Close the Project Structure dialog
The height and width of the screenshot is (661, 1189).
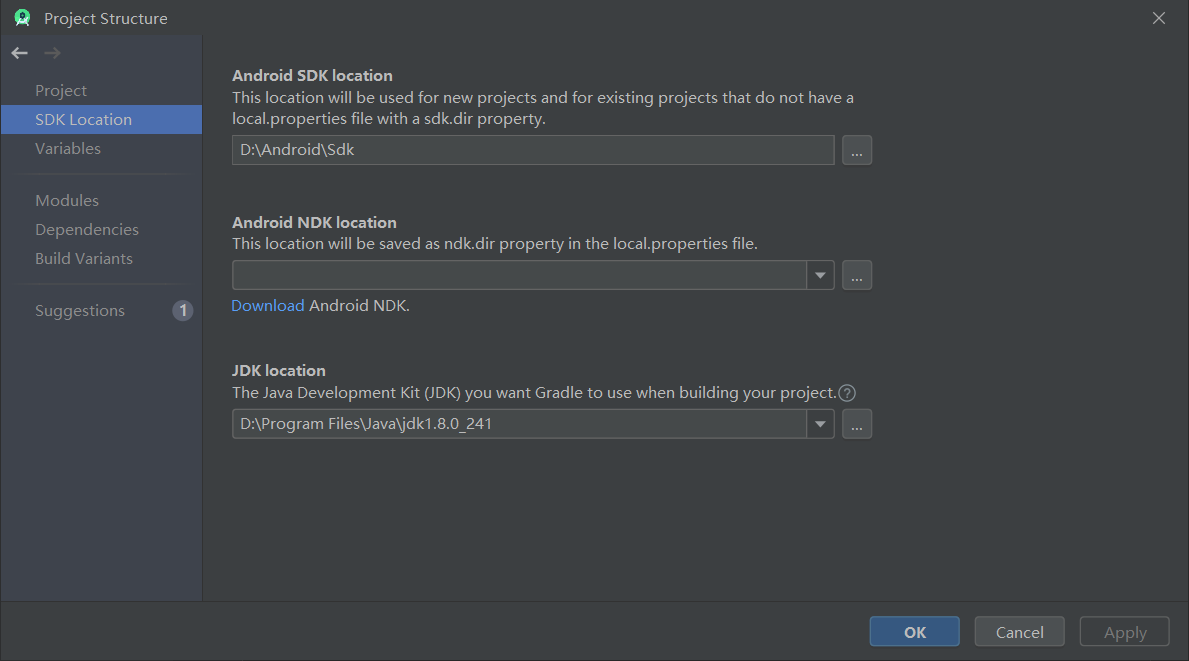(x=1159, y=18)
